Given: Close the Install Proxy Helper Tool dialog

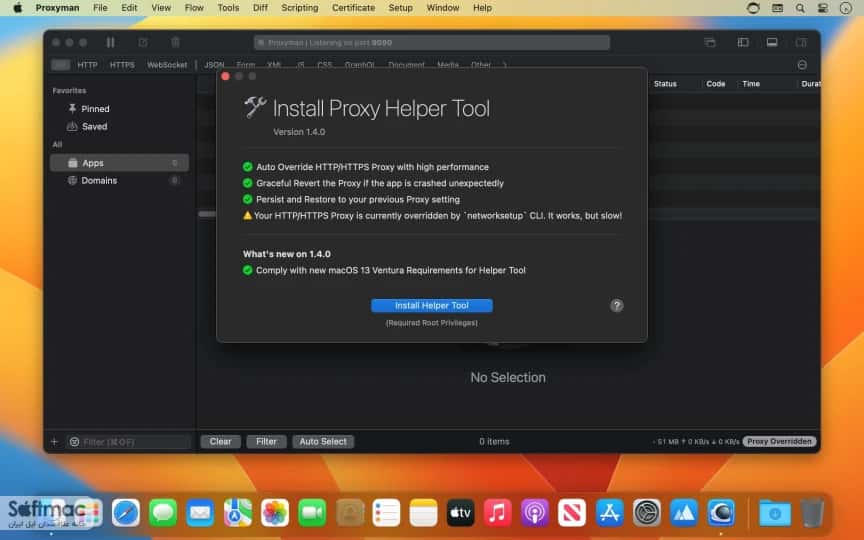Looking at the screenshot, I should [225, 76].
